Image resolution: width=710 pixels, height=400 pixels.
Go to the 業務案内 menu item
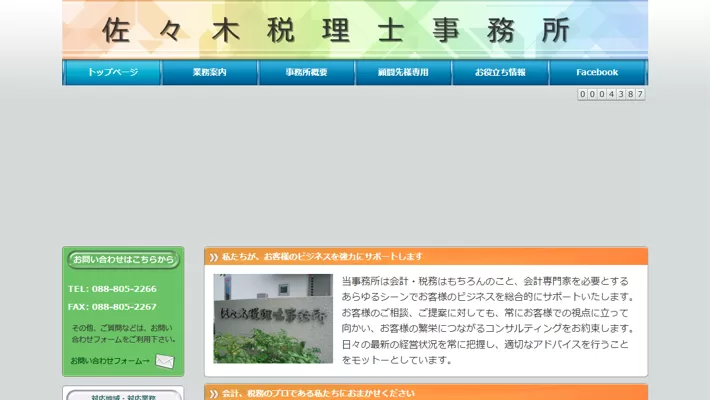coord(210,73)
